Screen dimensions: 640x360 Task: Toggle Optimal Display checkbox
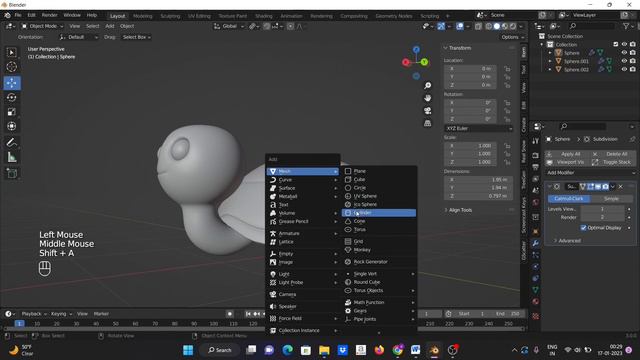click(x=583, y=227)
